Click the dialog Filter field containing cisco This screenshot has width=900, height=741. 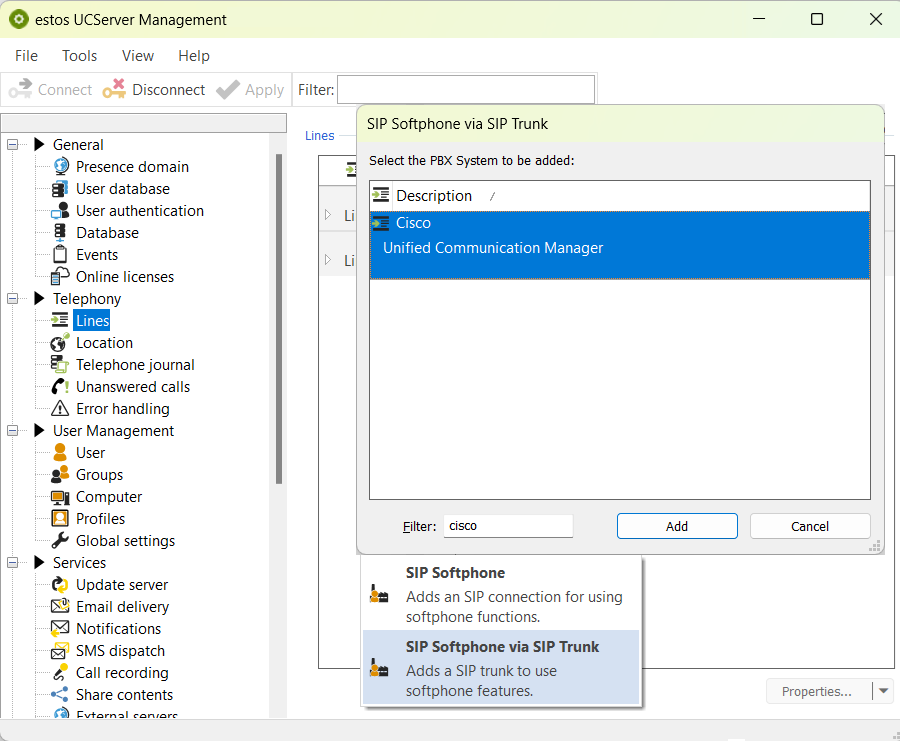pos(508,526)
